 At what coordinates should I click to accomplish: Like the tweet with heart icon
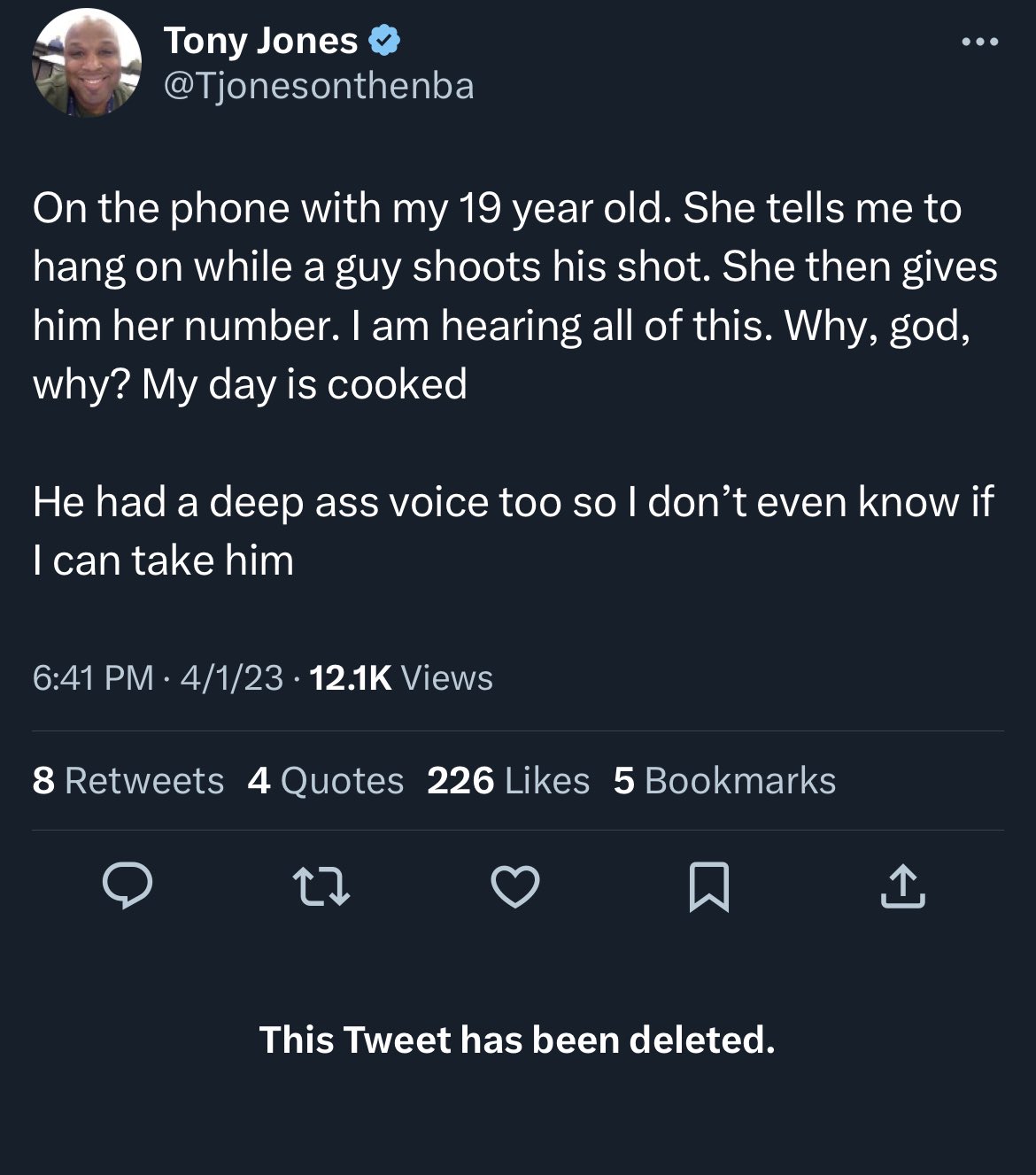(x=515, y=887)
